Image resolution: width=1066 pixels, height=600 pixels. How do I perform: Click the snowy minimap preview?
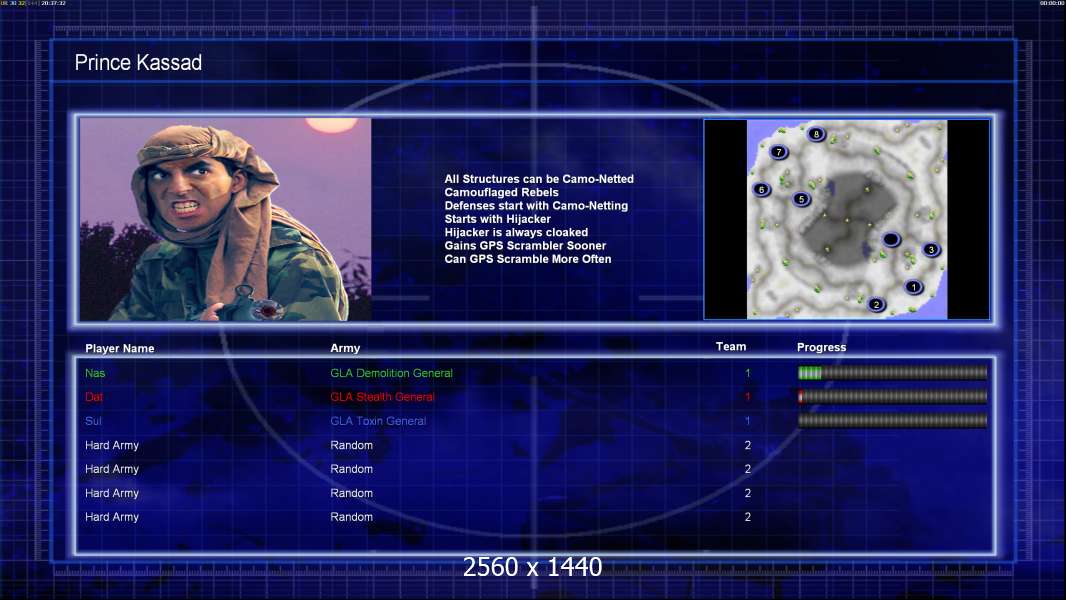tap(846, 219)
